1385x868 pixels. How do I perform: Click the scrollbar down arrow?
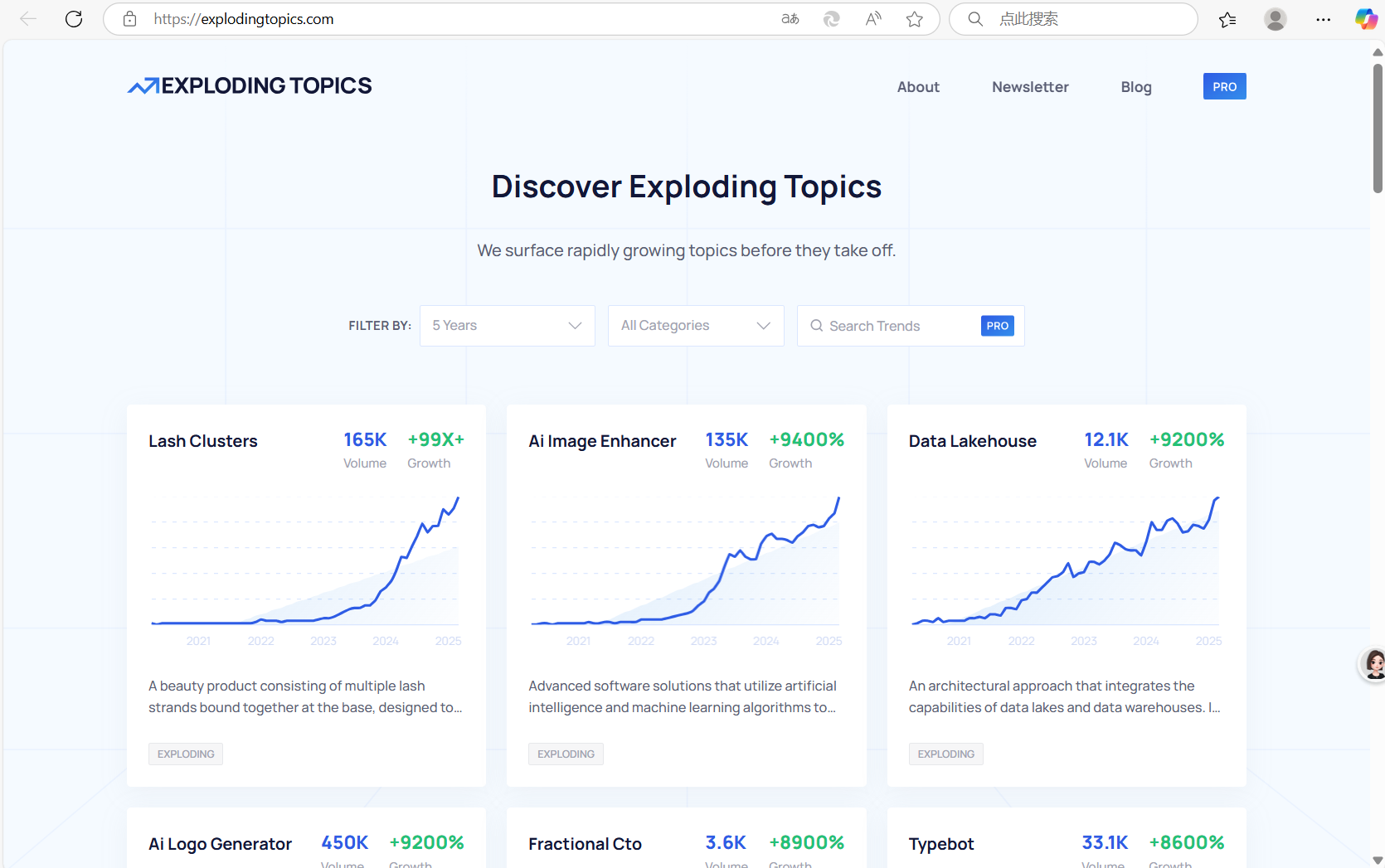pos(1378,861)
